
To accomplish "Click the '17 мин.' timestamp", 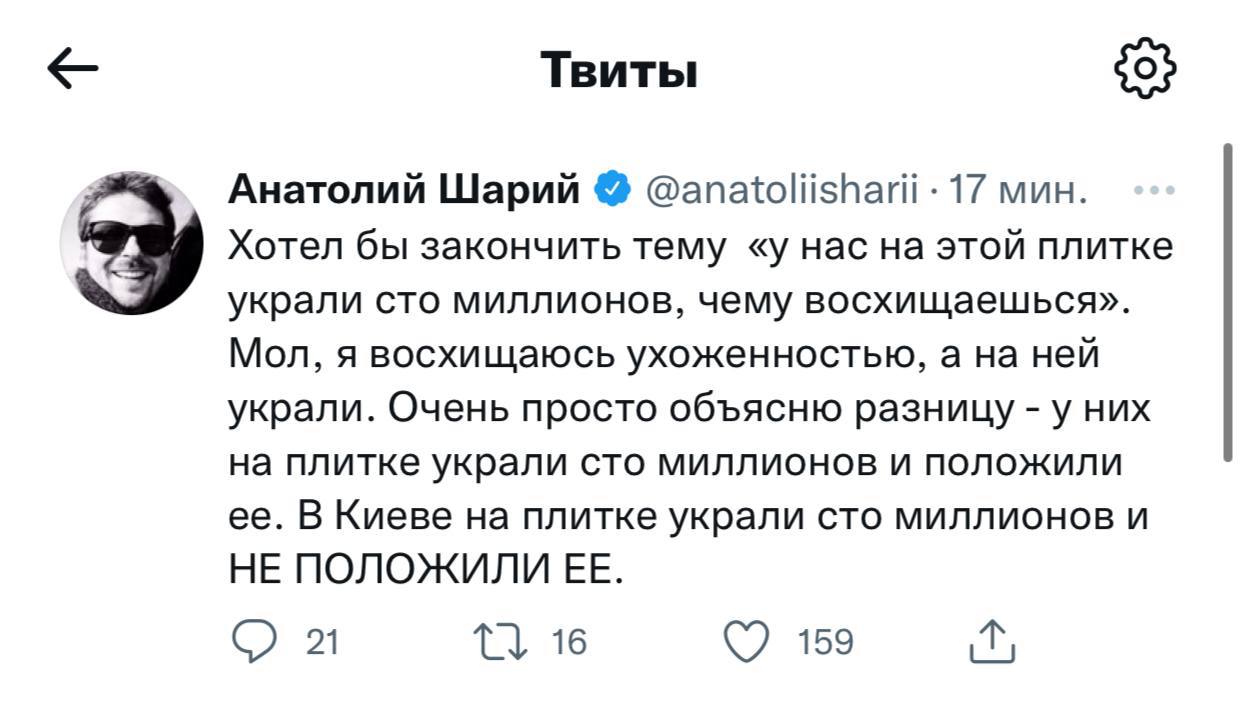I will (x=1015, y=188).
